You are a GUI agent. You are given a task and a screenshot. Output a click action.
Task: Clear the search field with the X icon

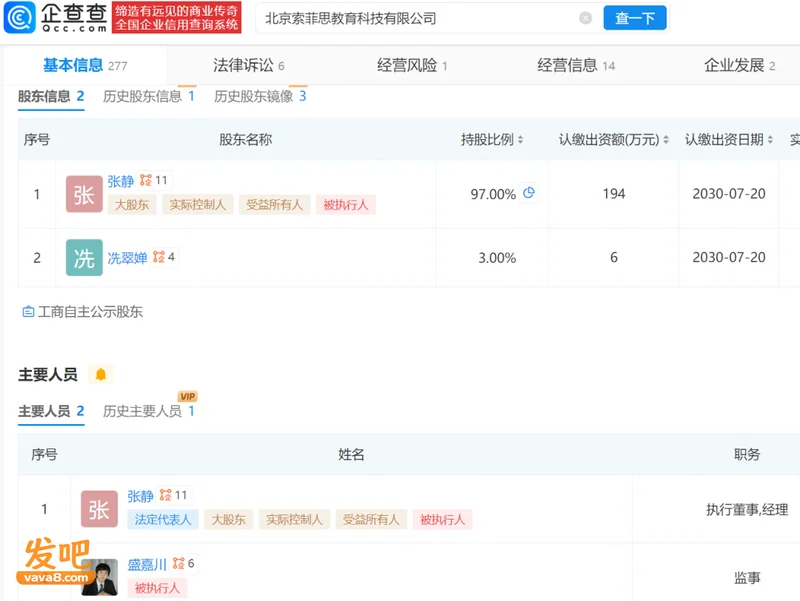click(x=586, y=18)
